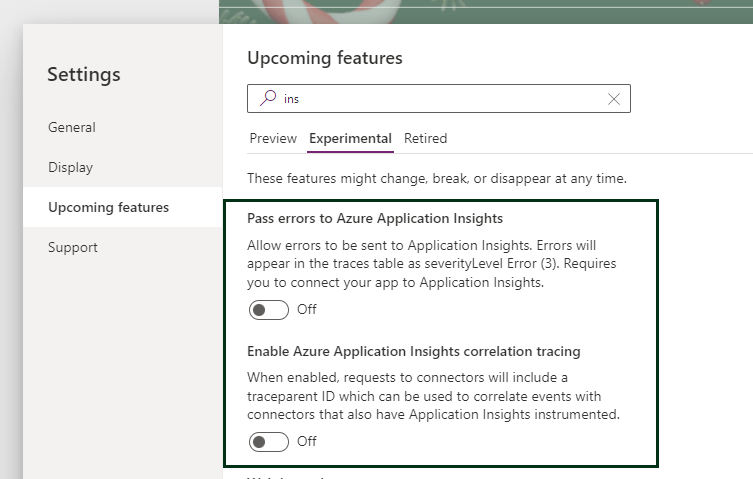Click the Off label beside the correlation tracing toggle
This screenshot has width=753, height=479.
pyautogui.click(x=306, y=442)
